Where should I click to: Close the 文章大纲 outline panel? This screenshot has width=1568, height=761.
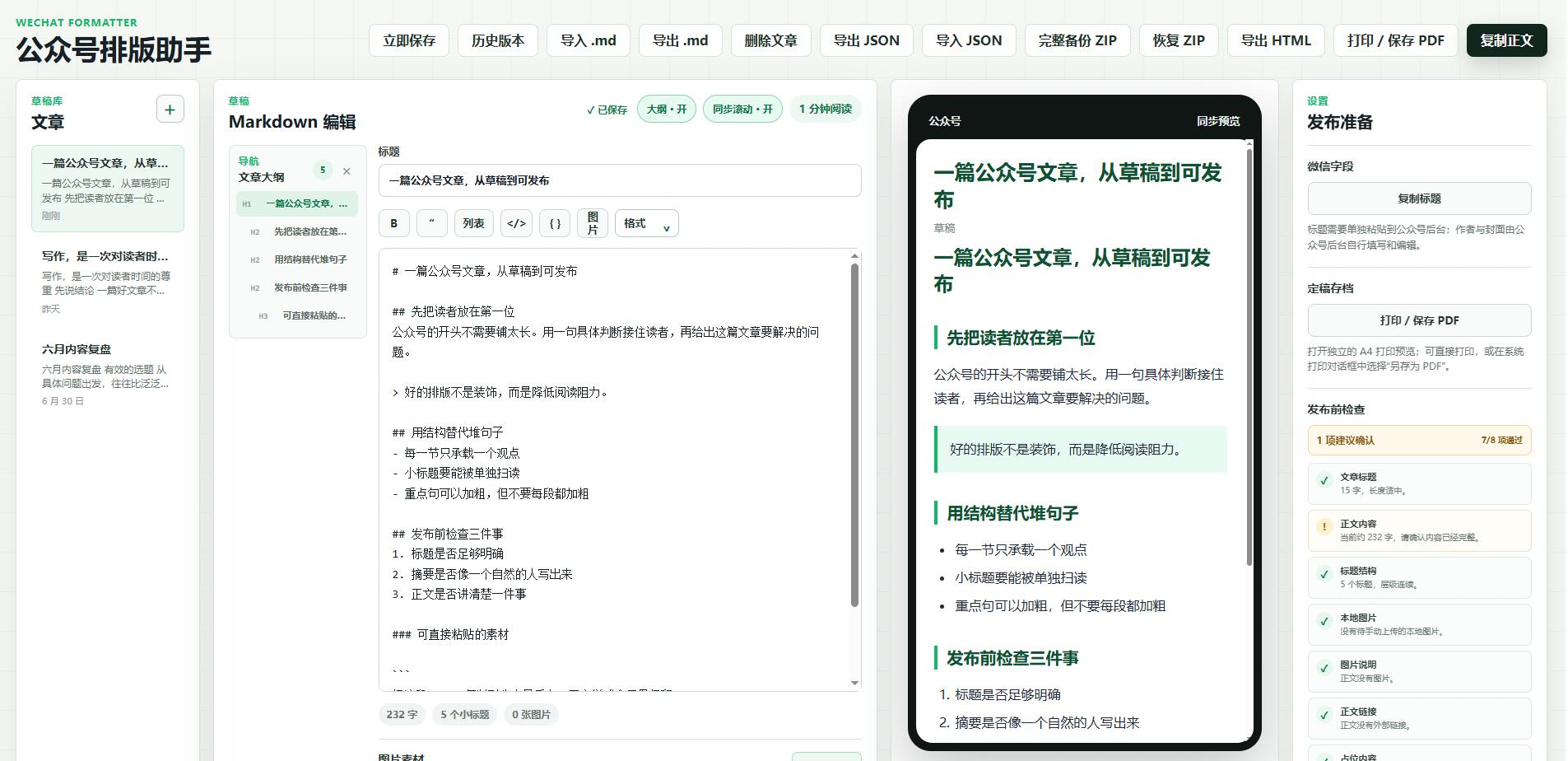347,171
